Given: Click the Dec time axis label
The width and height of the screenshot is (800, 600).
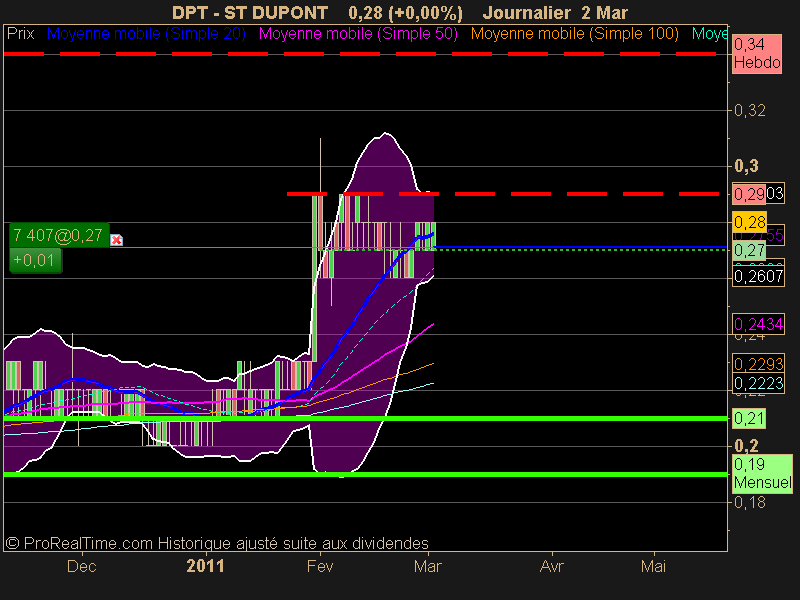Looking at the screenshot, I should point(82,566).
